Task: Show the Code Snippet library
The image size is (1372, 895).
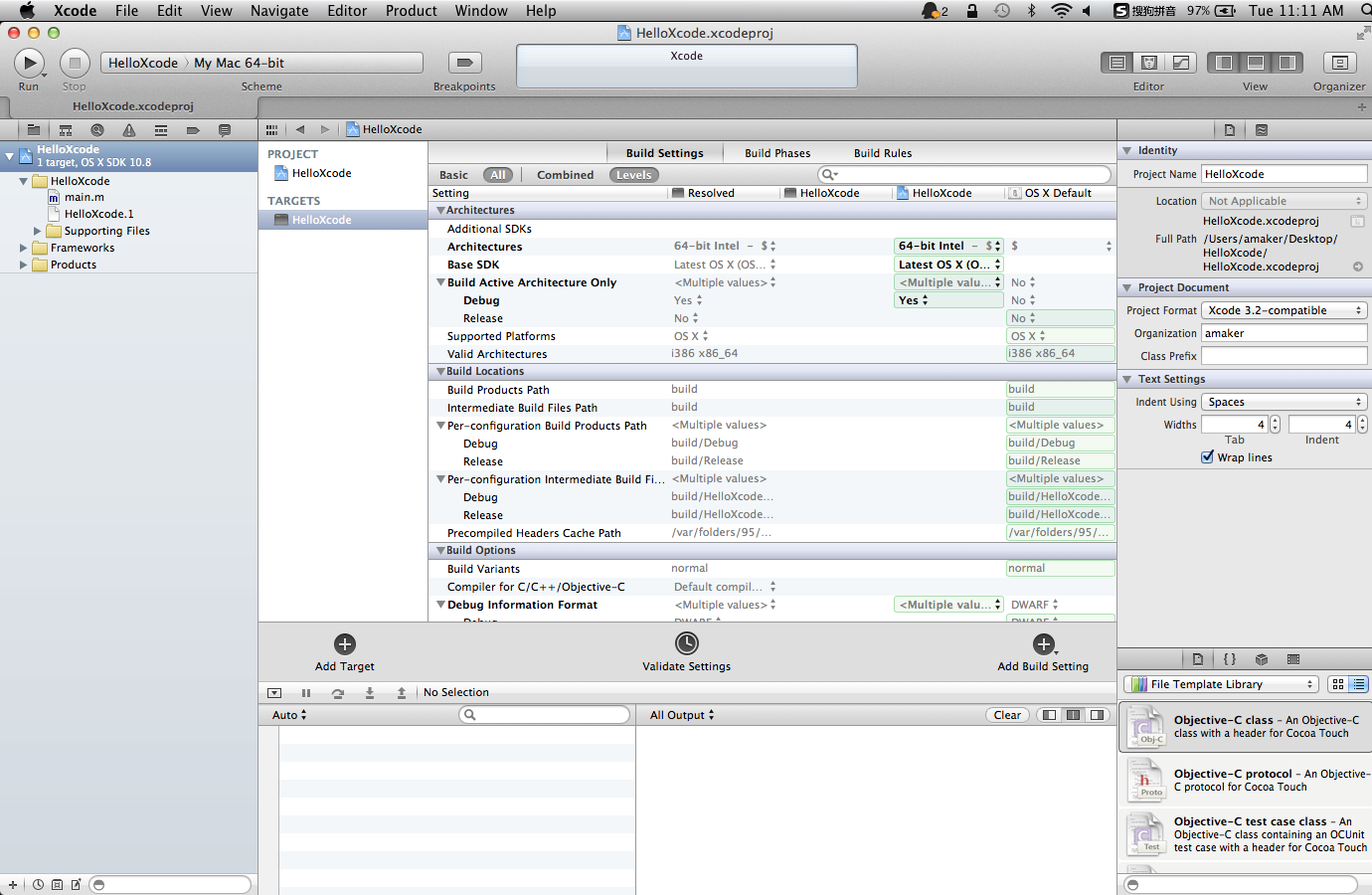Action: (1230, 659)
